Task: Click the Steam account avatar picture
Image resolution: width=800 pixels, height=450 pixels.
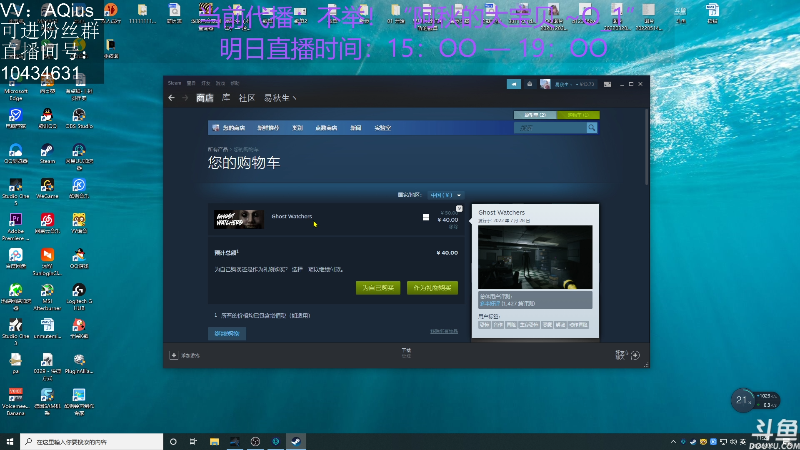Action: click(x=545, y=84)
